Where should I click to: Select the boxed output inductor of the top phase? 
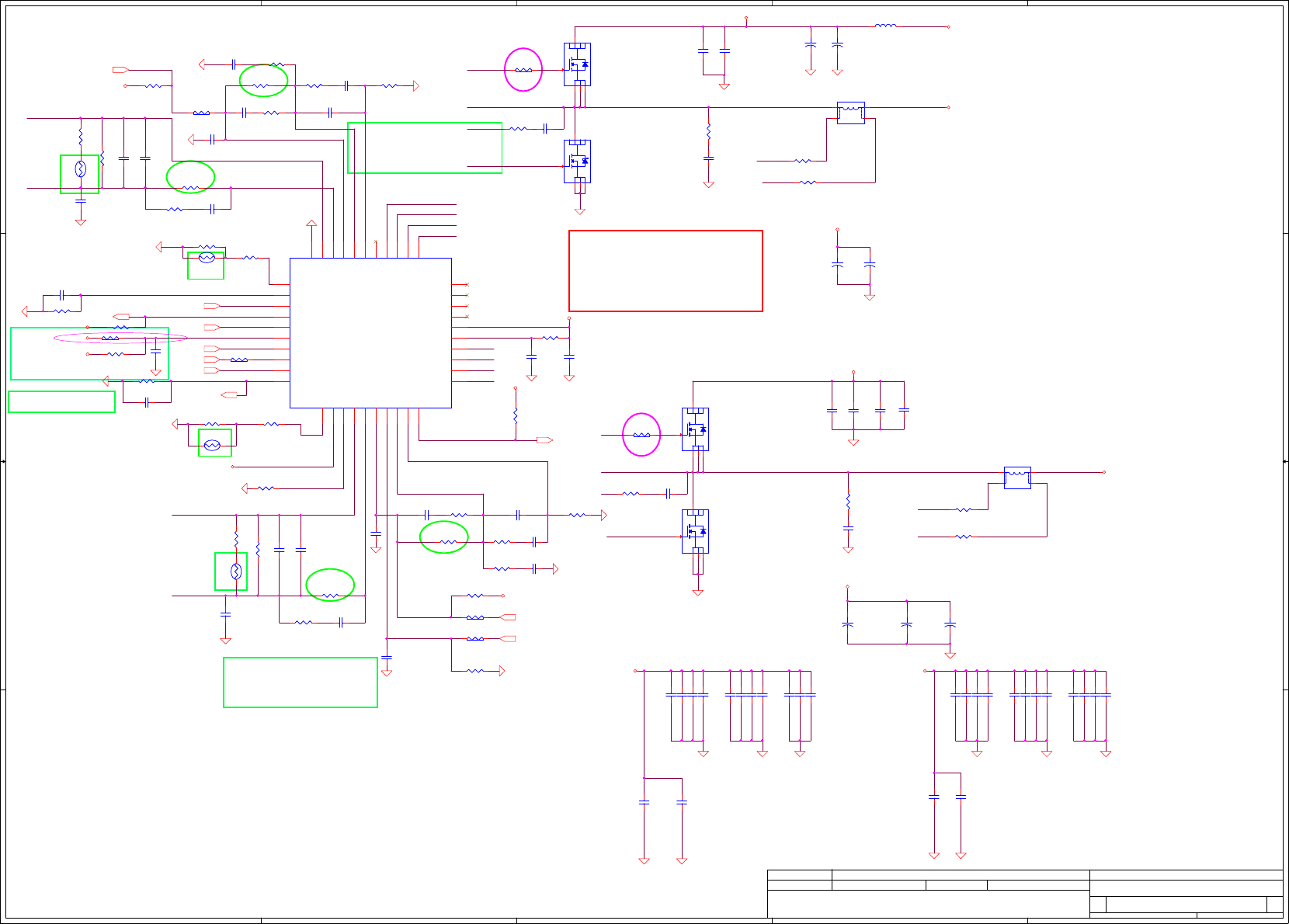851,113
